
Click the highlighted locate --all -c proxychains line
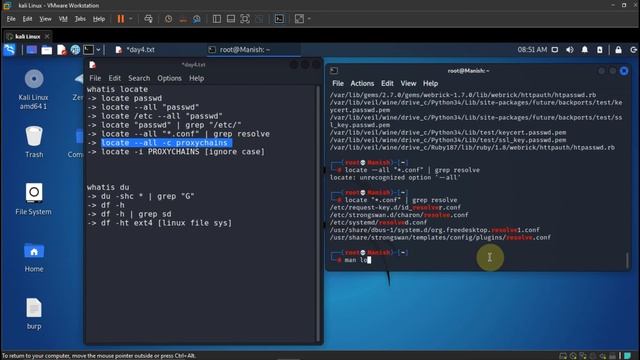click(167, 143)
